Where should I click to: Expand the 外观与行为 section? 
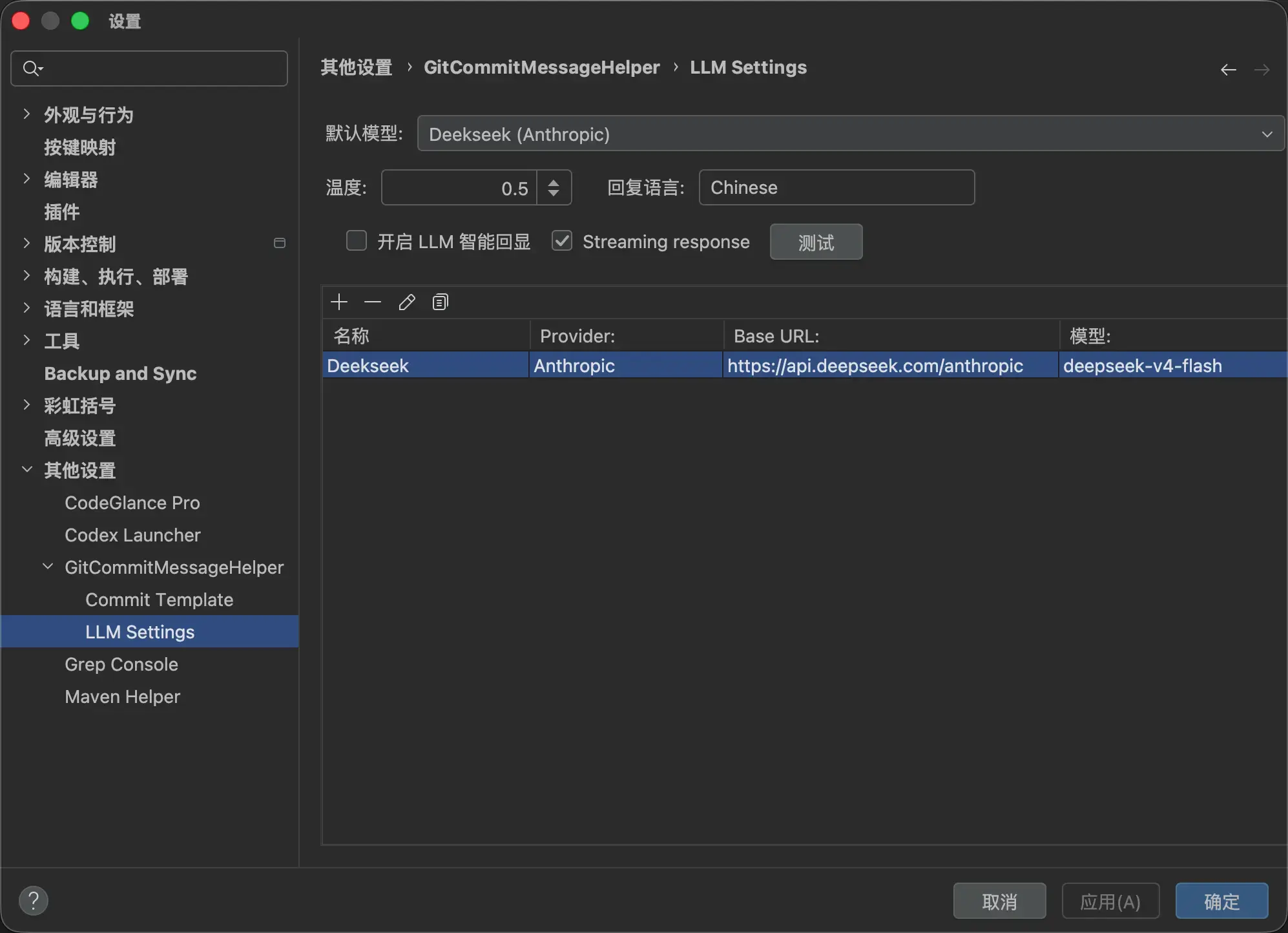click(26, 114)
